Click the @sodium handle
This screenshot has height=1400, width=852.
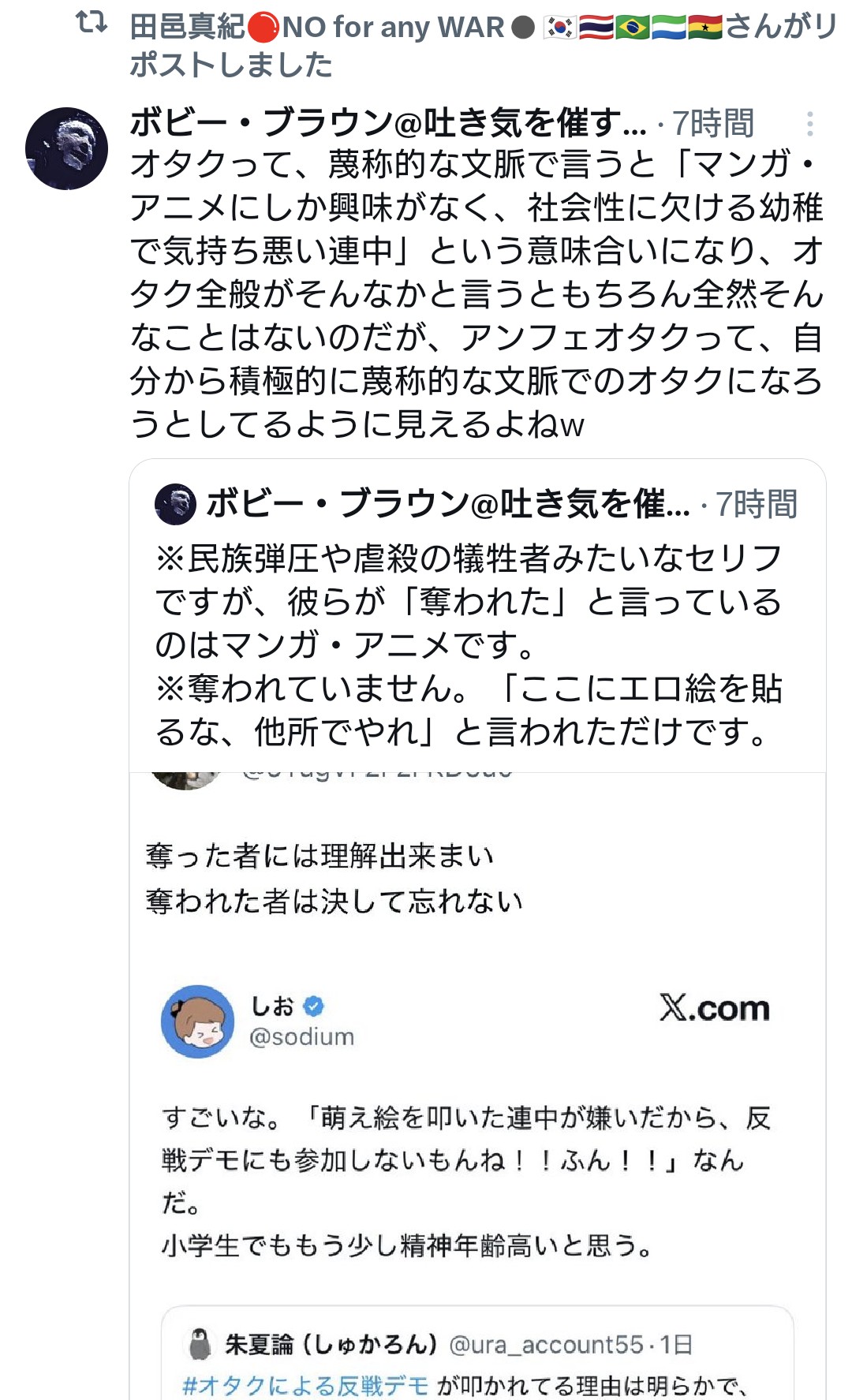[302, 1036]
